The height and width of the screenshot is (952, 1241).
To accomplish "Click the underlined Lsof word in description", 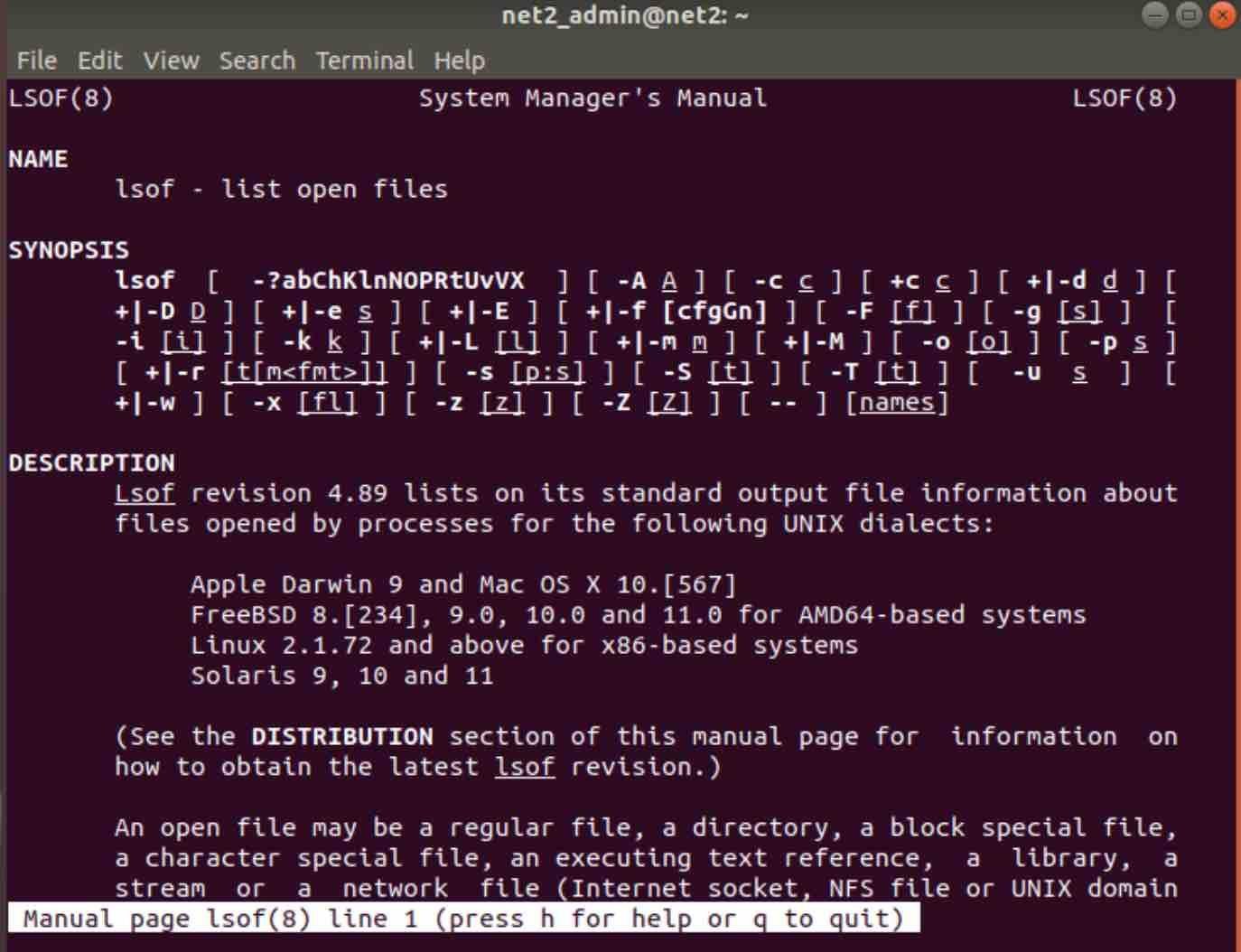I will (x=145, y=494).
